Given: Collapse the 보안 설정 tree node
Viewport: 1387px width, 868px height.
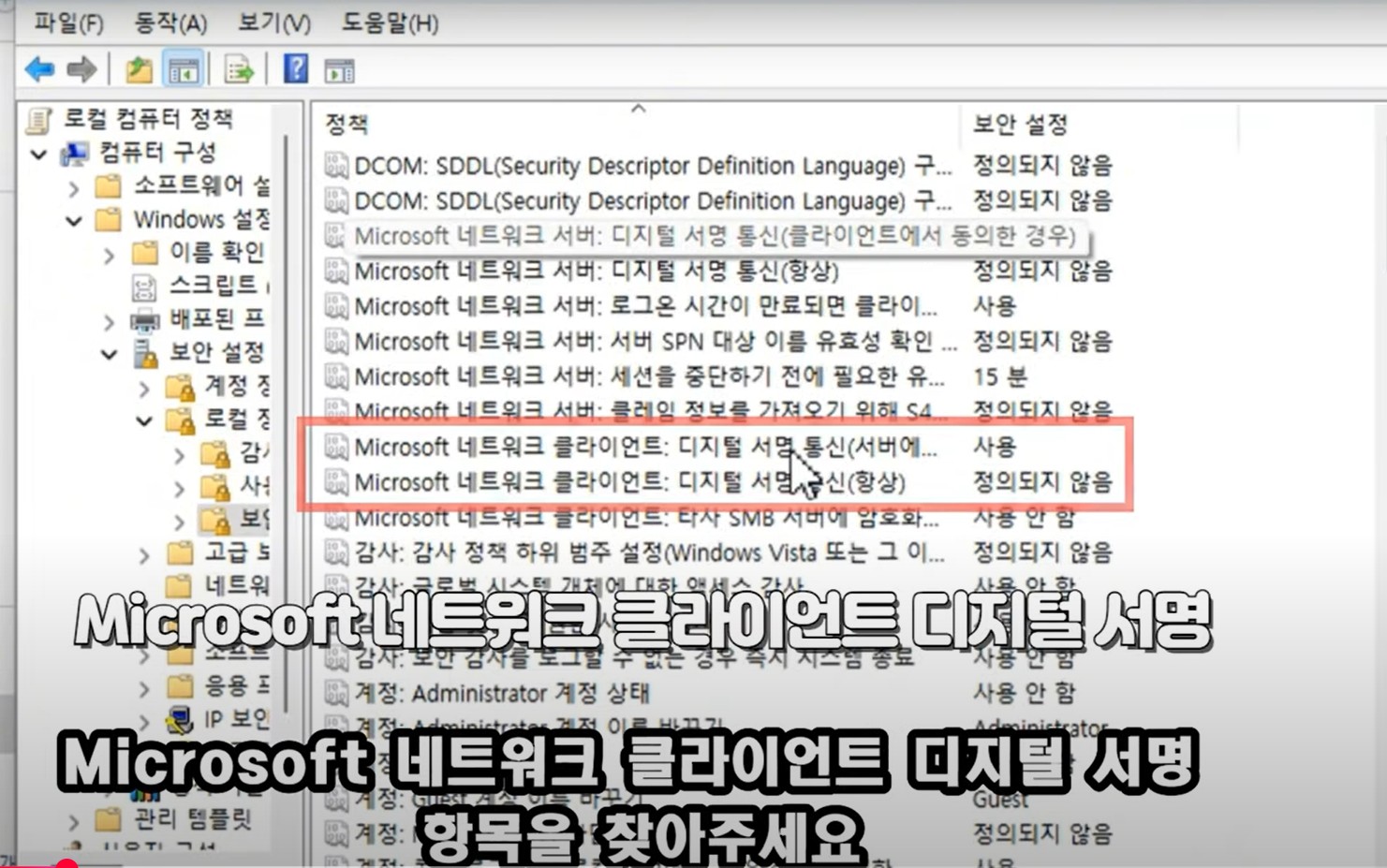Looking at the screenshot, I should (x=110, y=355).
